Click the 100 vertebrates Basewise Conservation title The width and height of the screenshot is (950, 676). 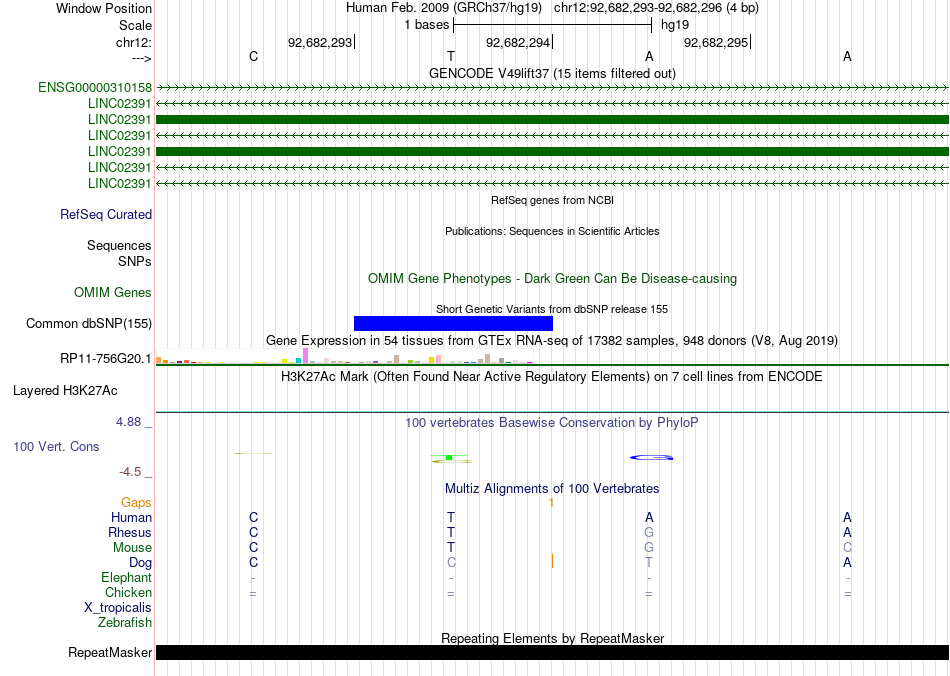click(552, 423)
